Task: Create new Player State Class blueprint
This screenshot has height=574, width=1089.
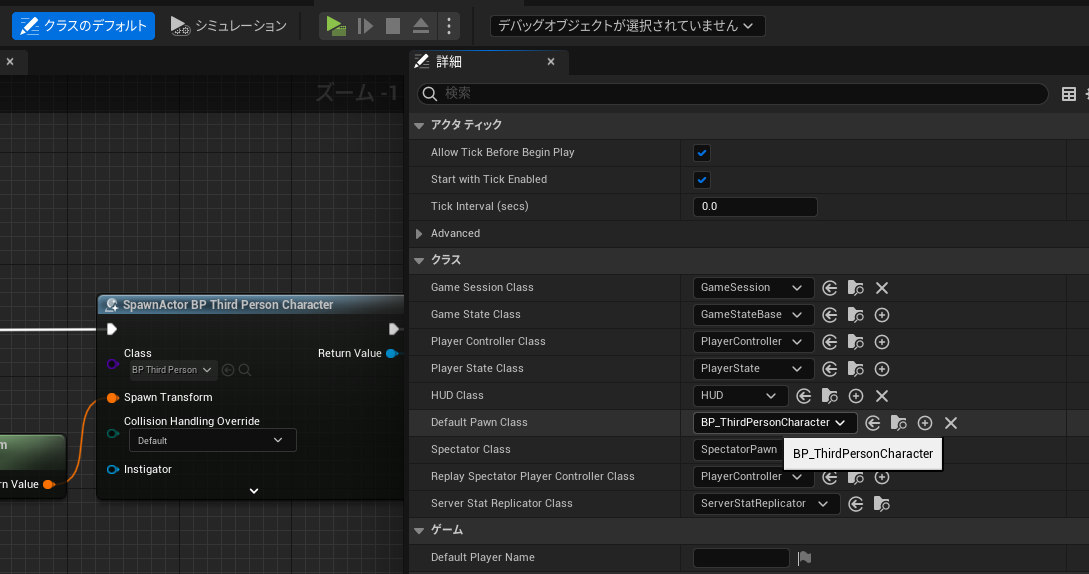Action: point(882,369)
